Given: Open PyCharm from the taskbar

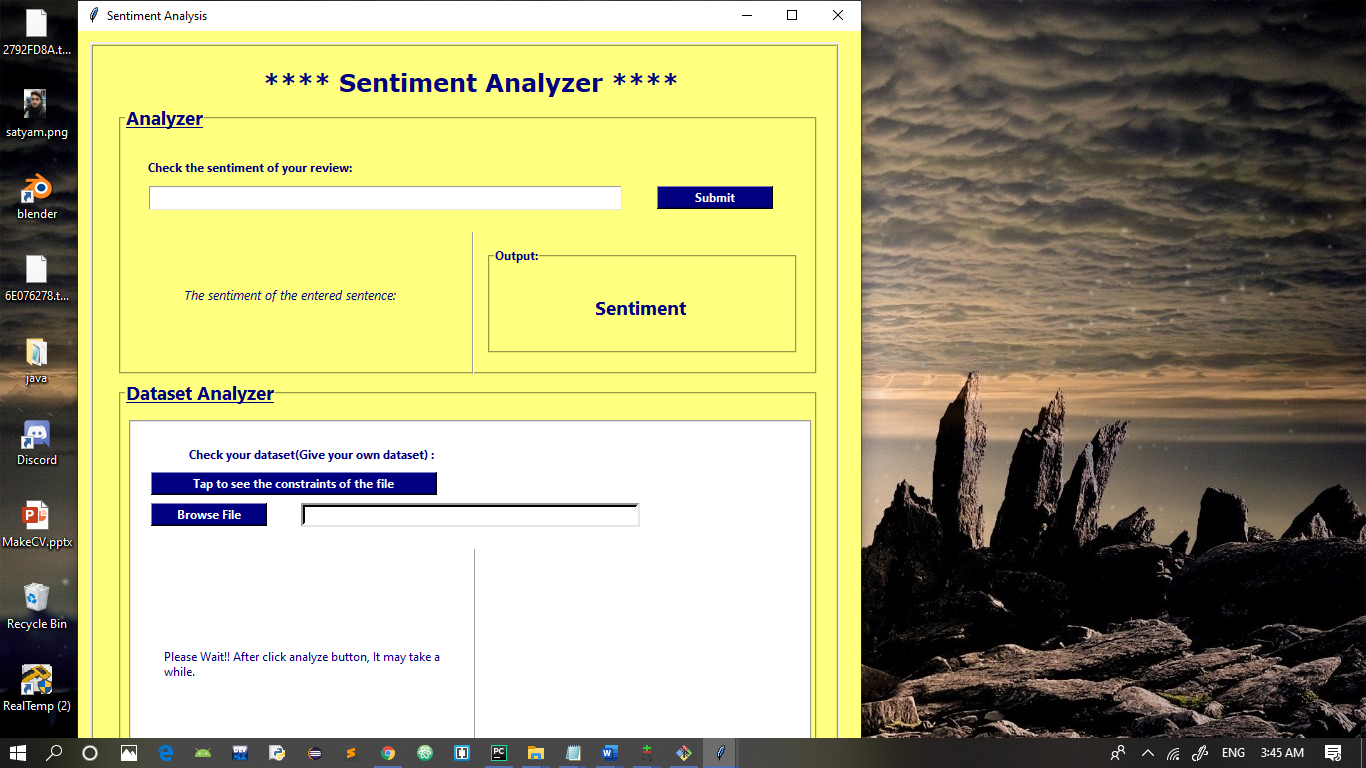Looking at the screenshot, I should 499,753.
